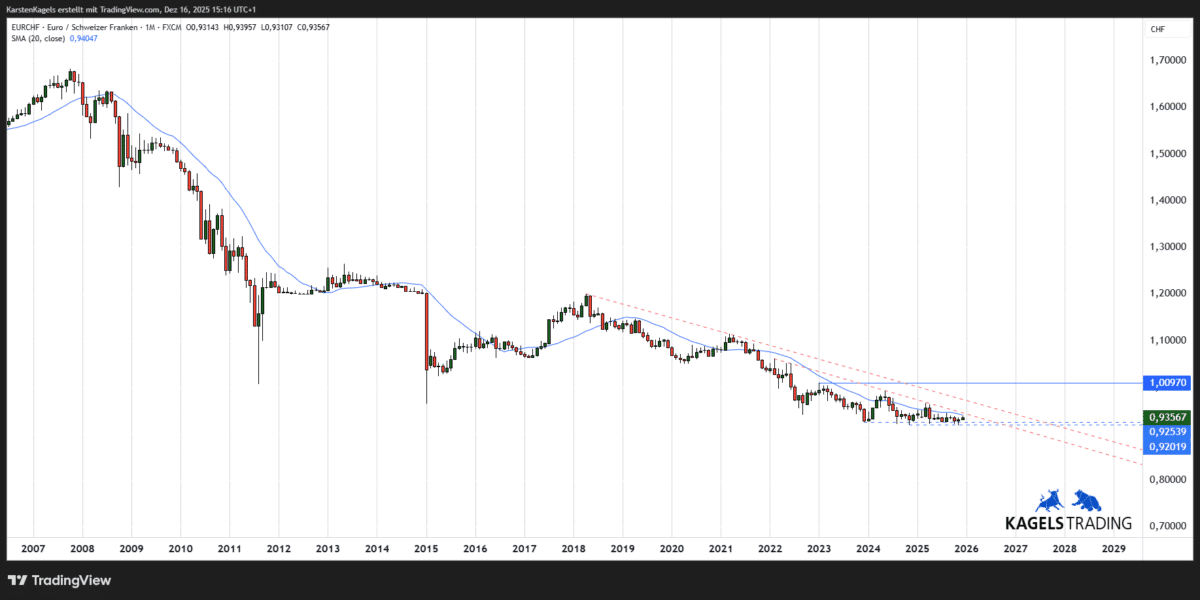The height and width of the screenshot is (600, 1200).
Task: Select 2029 at the far right of the axis
Action: 1113,548
